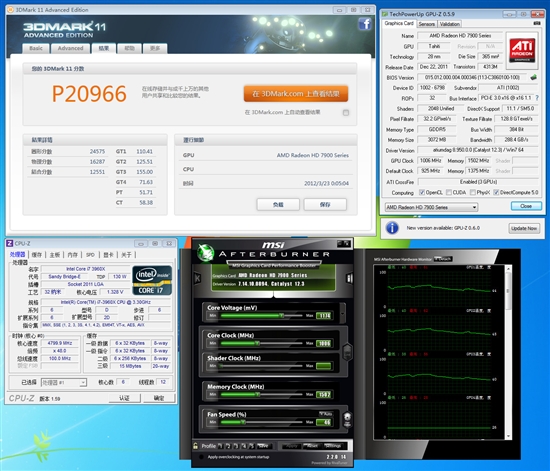550x471 pixels.
Task: Click the user define fan icon in Afterburner
Action: [347, 419]
